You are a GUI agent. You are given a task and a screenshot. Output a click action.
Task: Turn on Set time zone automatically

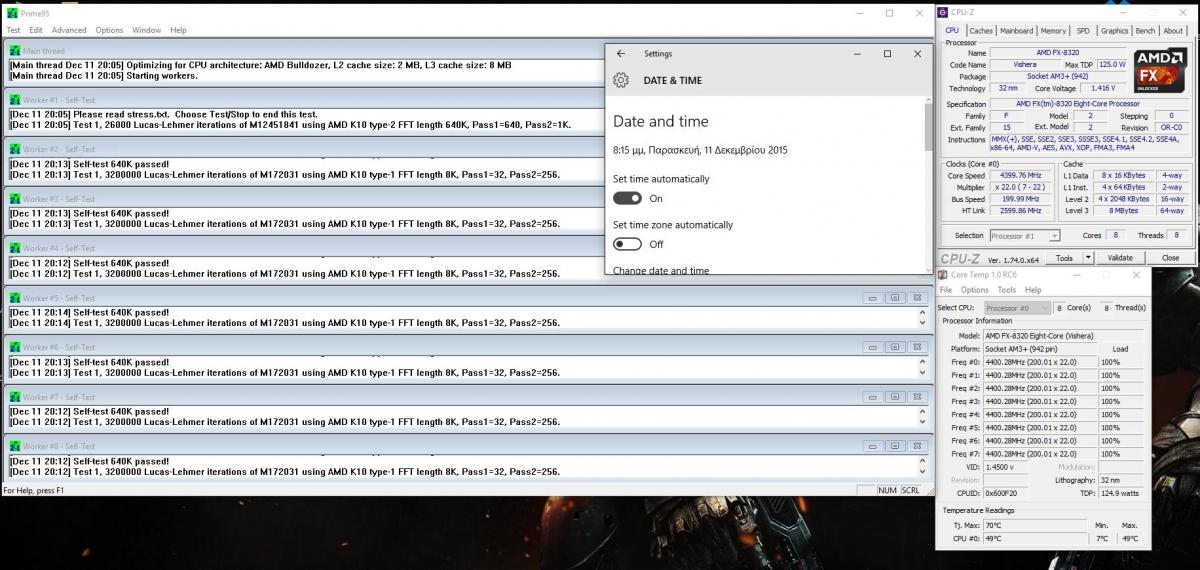point(627,244)
